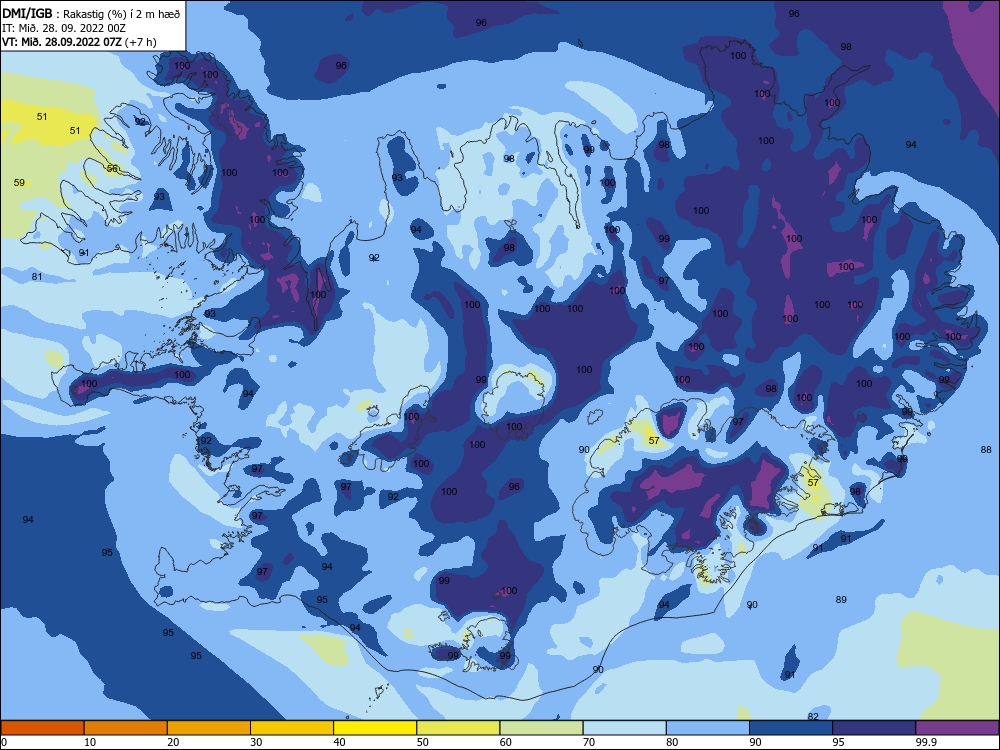Click the dark indigo 95–99.9 legend swatch
This screenshot has width=1000, height=750.
point(874,728)
